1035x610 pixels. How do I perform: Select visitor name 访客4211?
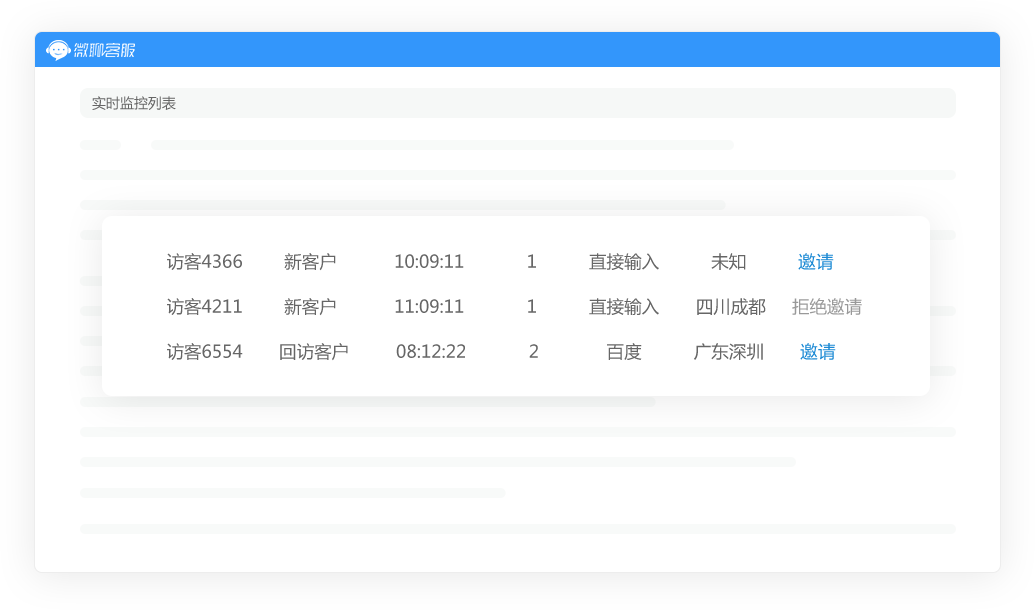(x=204, y=307)
